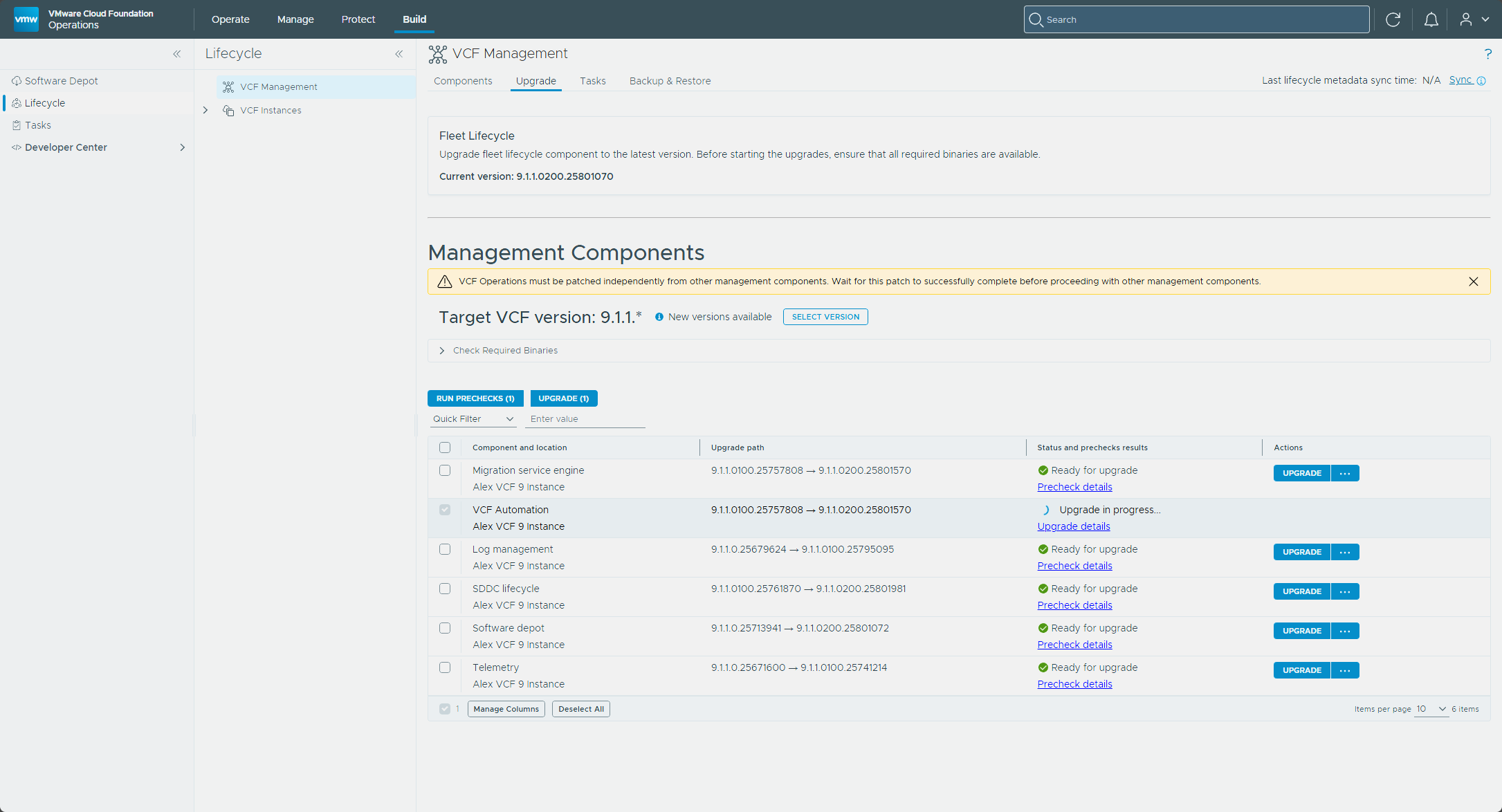Switch to the Components tab
This screenshot has height=812, width=1502.
tap(463, 81)
